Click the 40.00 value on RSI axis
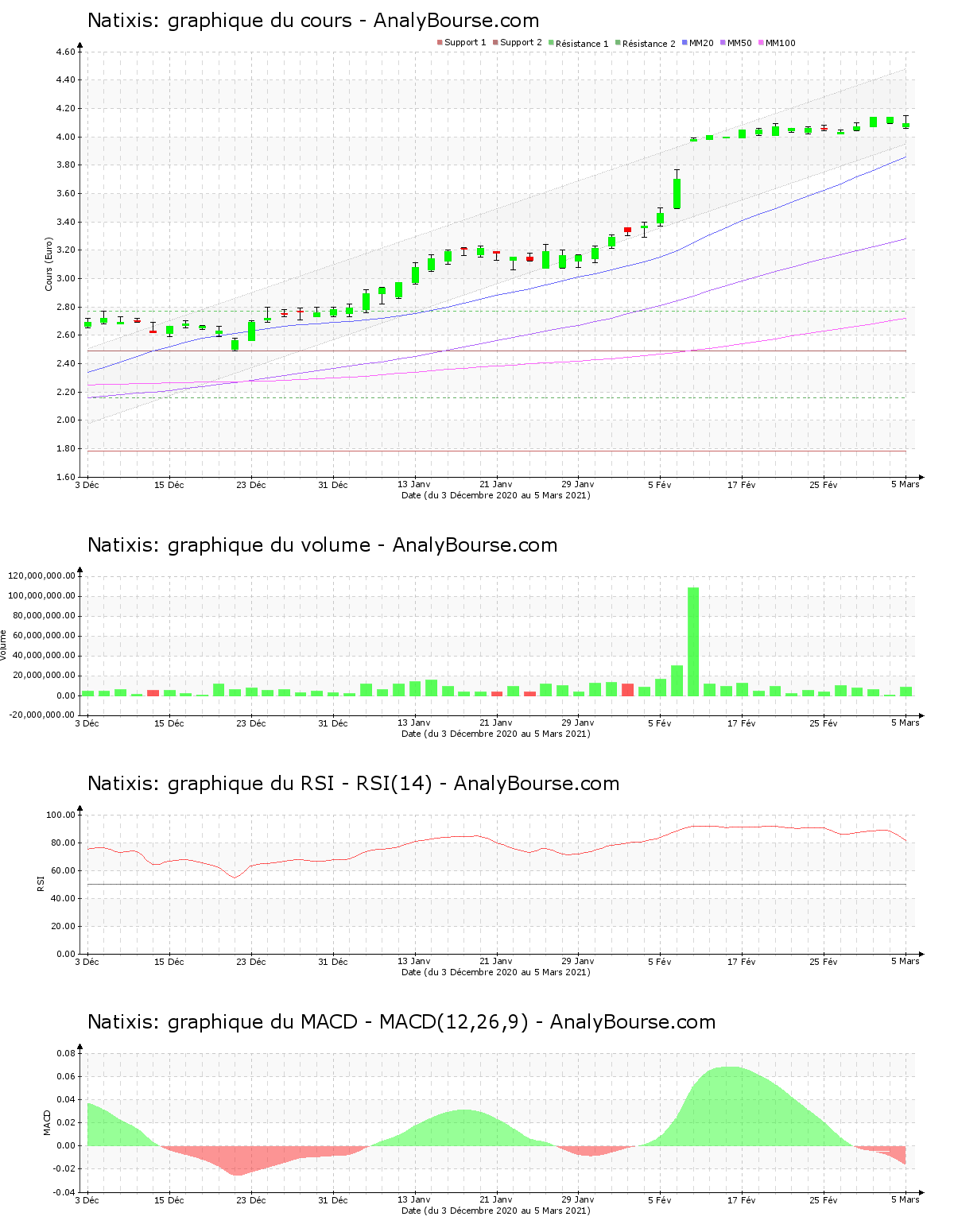The width and height of the screenshot is (954, 1232). click(x=64, y=898)
